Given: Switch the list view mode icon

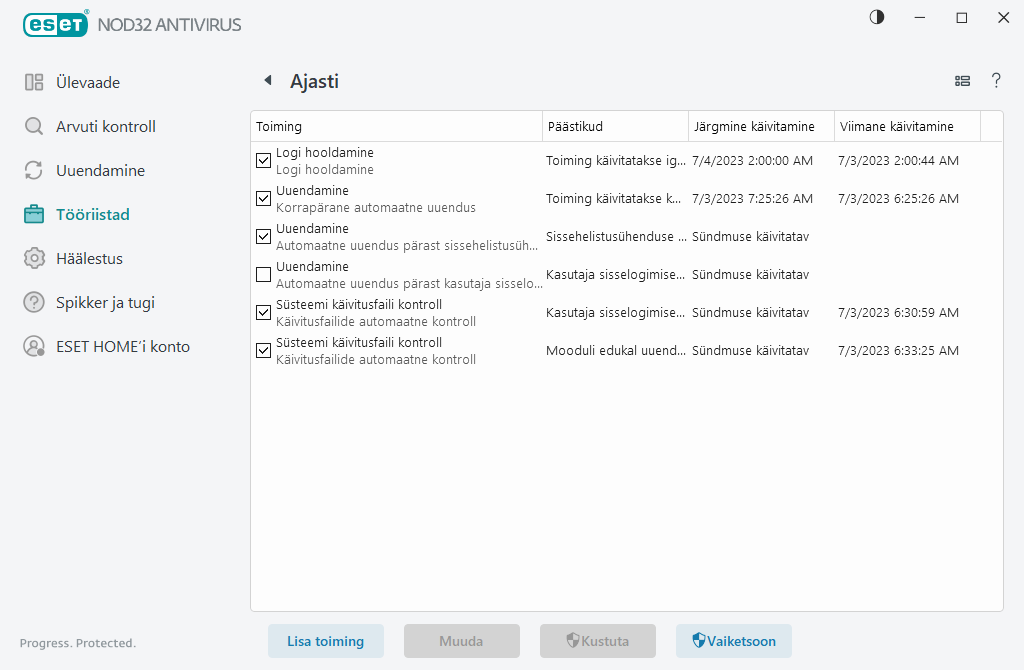Looking at the screenshot, I should click(962, 81).
